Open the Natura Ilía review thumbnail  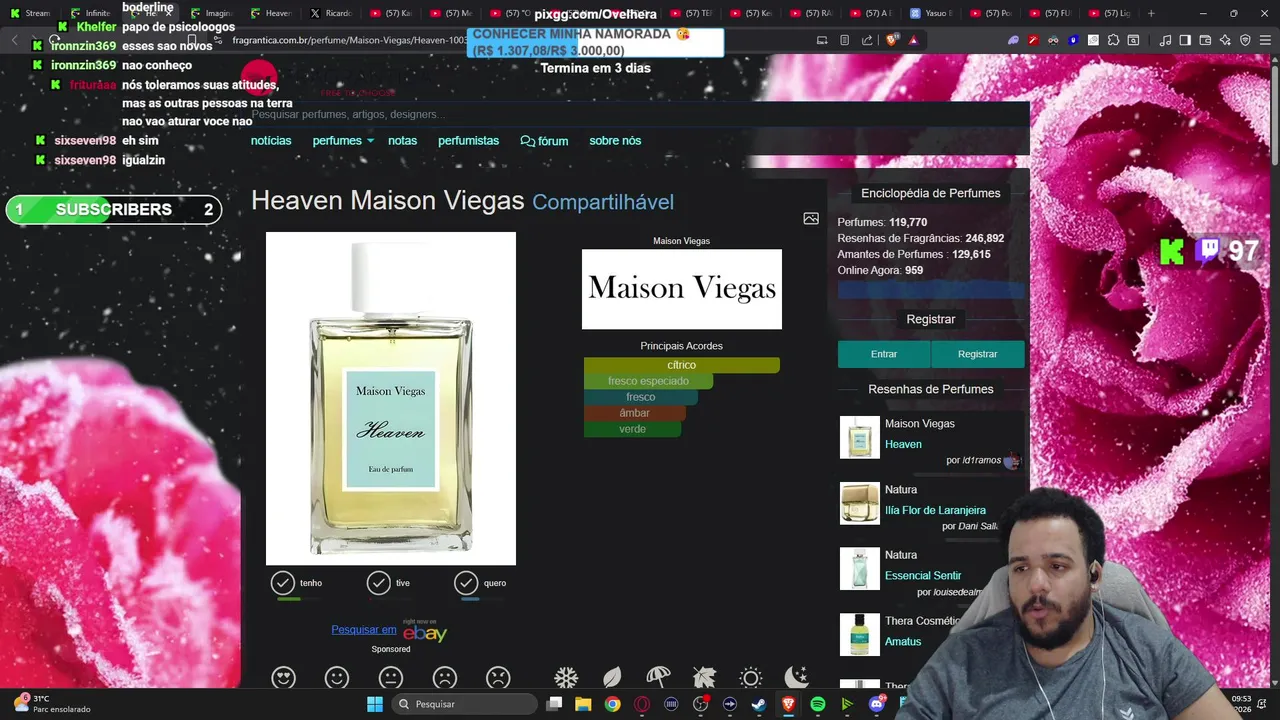[859, 503]
